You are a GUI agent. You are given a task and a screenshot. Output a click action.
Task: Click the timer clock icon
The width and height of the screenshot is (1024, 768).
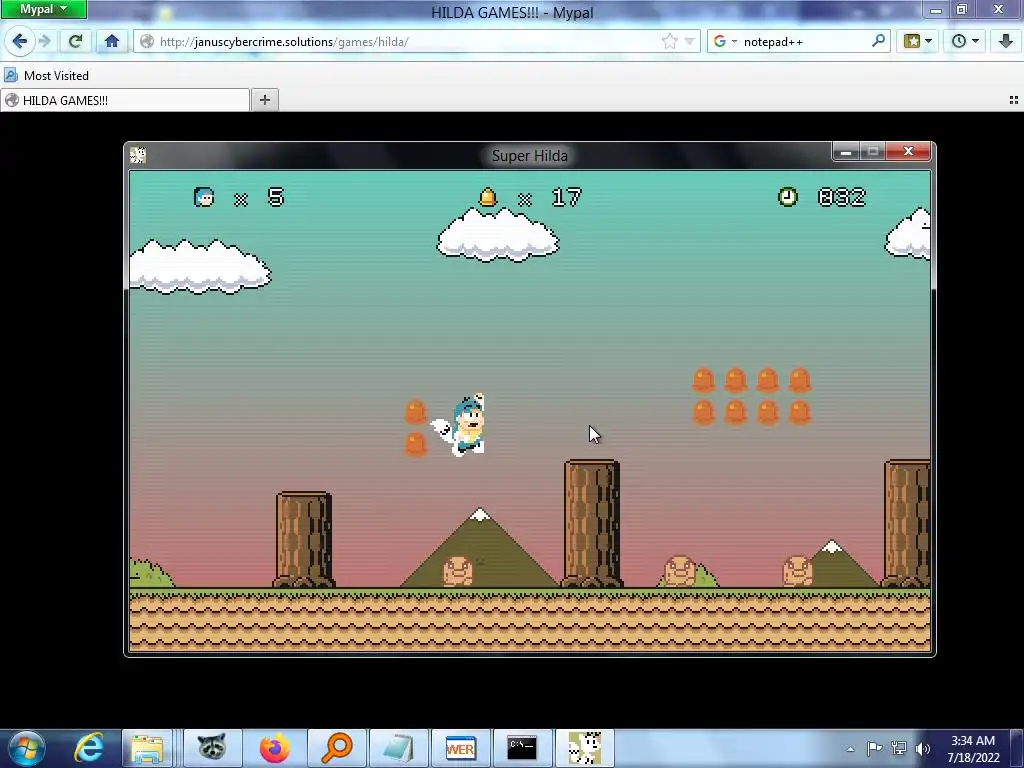[788, 197]
